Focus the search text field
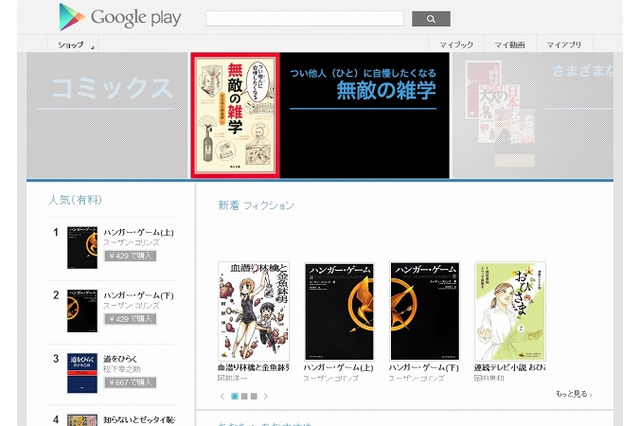The image size is (640, 426). [304, 19]
